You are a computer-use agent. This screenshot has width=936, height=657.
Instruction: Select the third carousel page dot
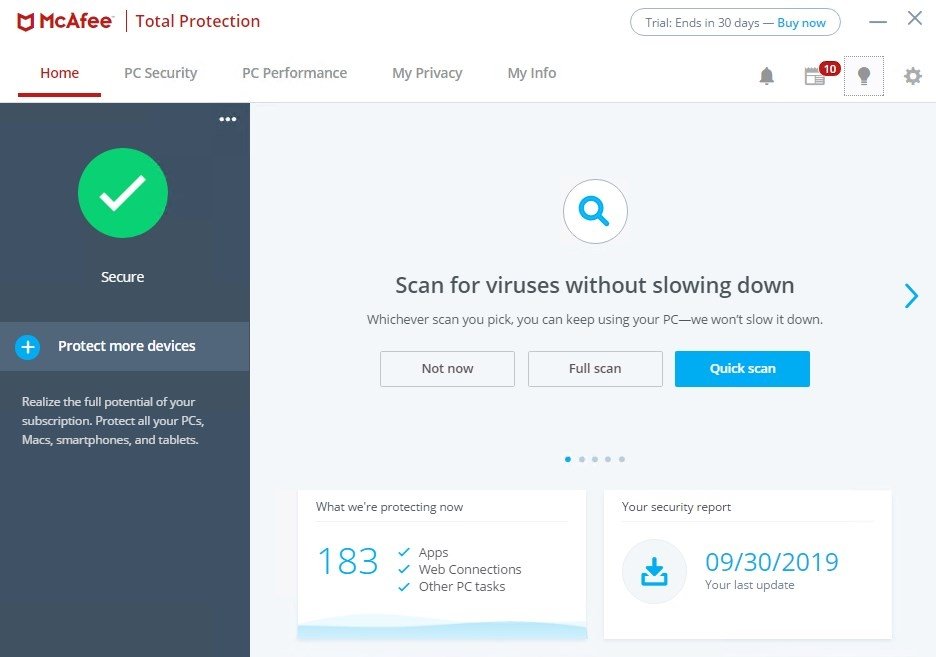595,459
